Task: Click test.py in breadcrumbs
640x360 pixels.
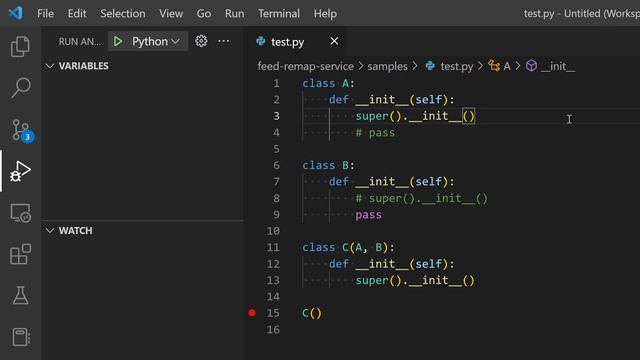Action: pos(456,66)
